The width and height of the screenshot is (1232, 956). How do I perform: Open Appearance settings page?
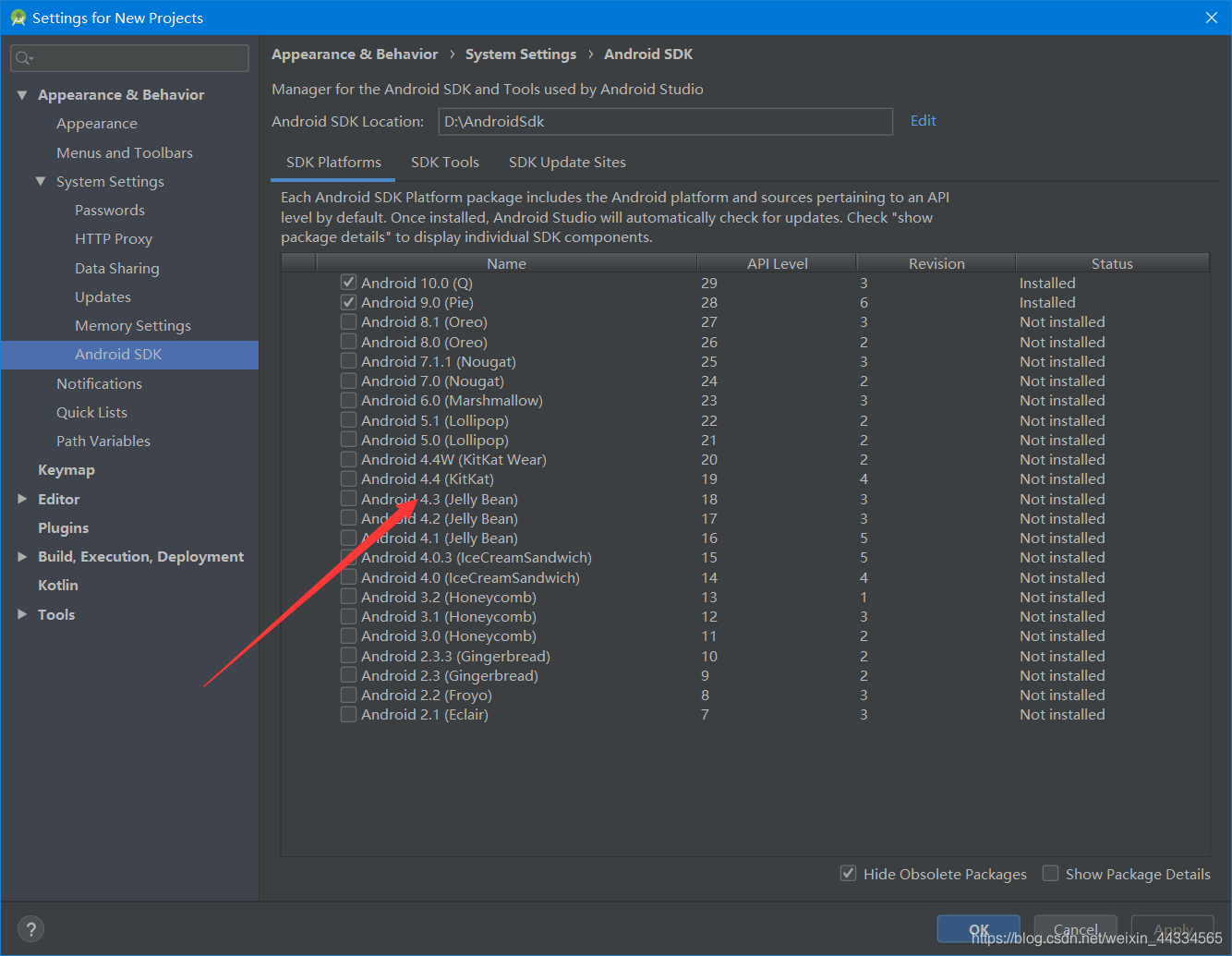click(x=97, y=124)
